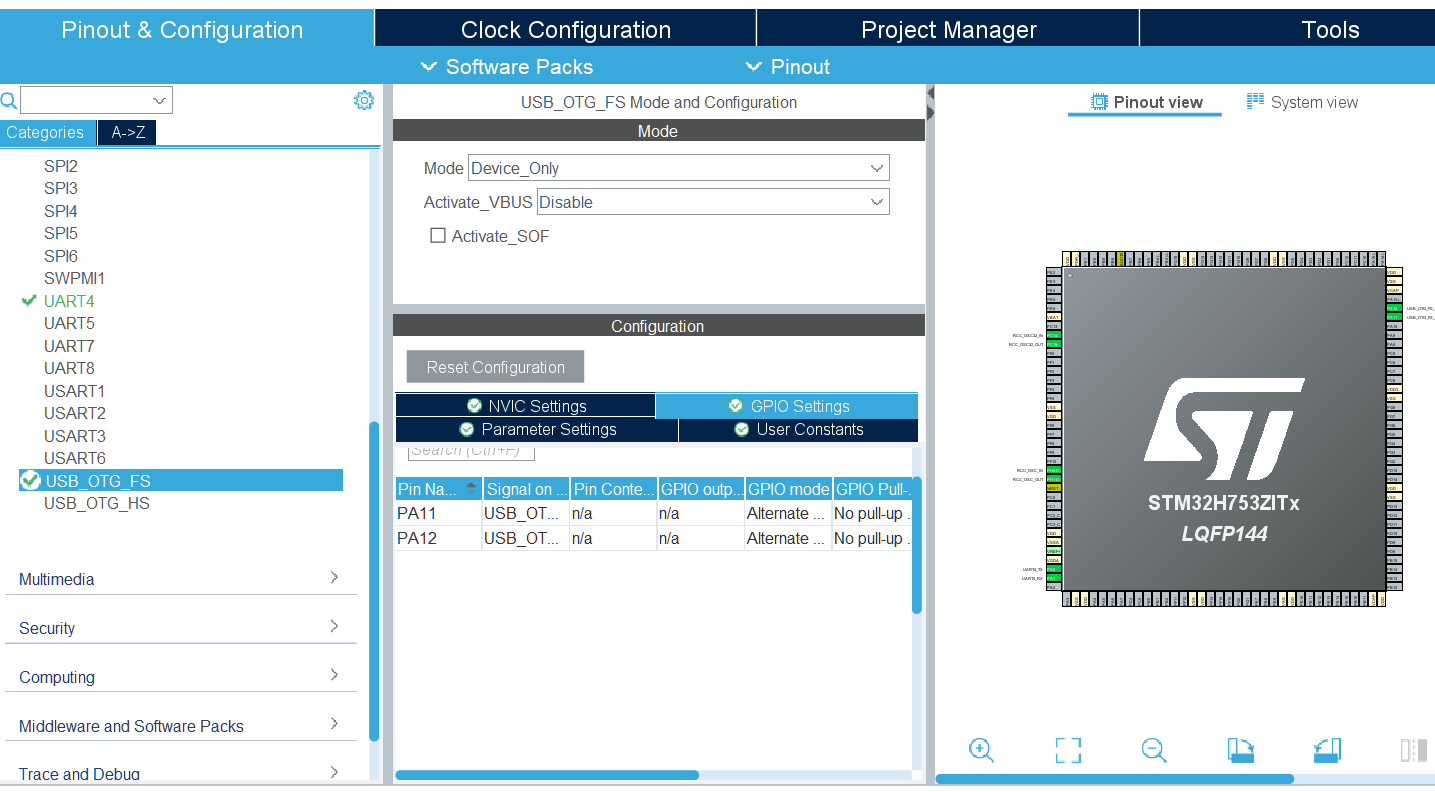Open the Activate_VBUS dropdown

point(713,202)
